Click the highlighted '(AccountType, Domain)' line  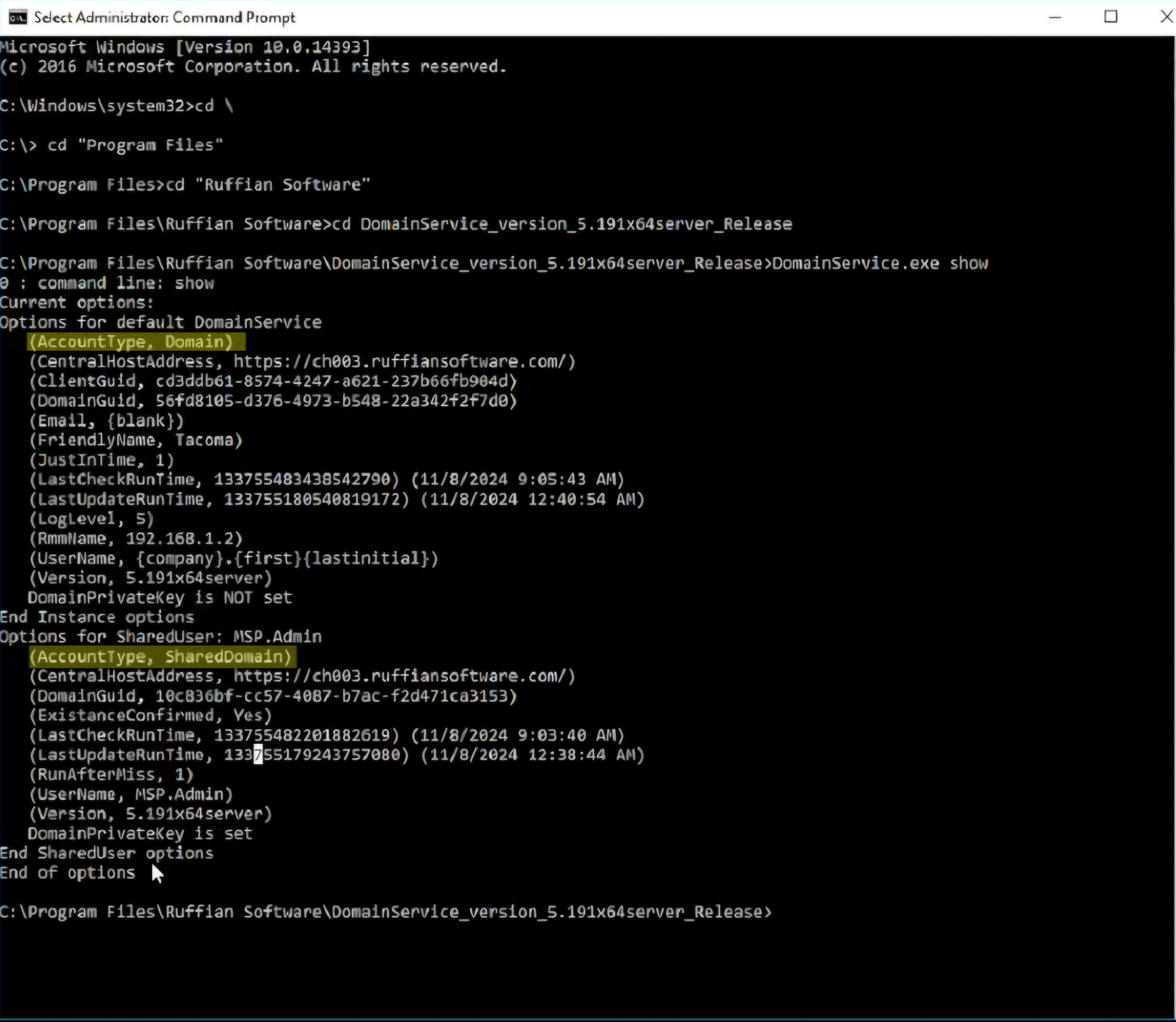click(135, 342)
